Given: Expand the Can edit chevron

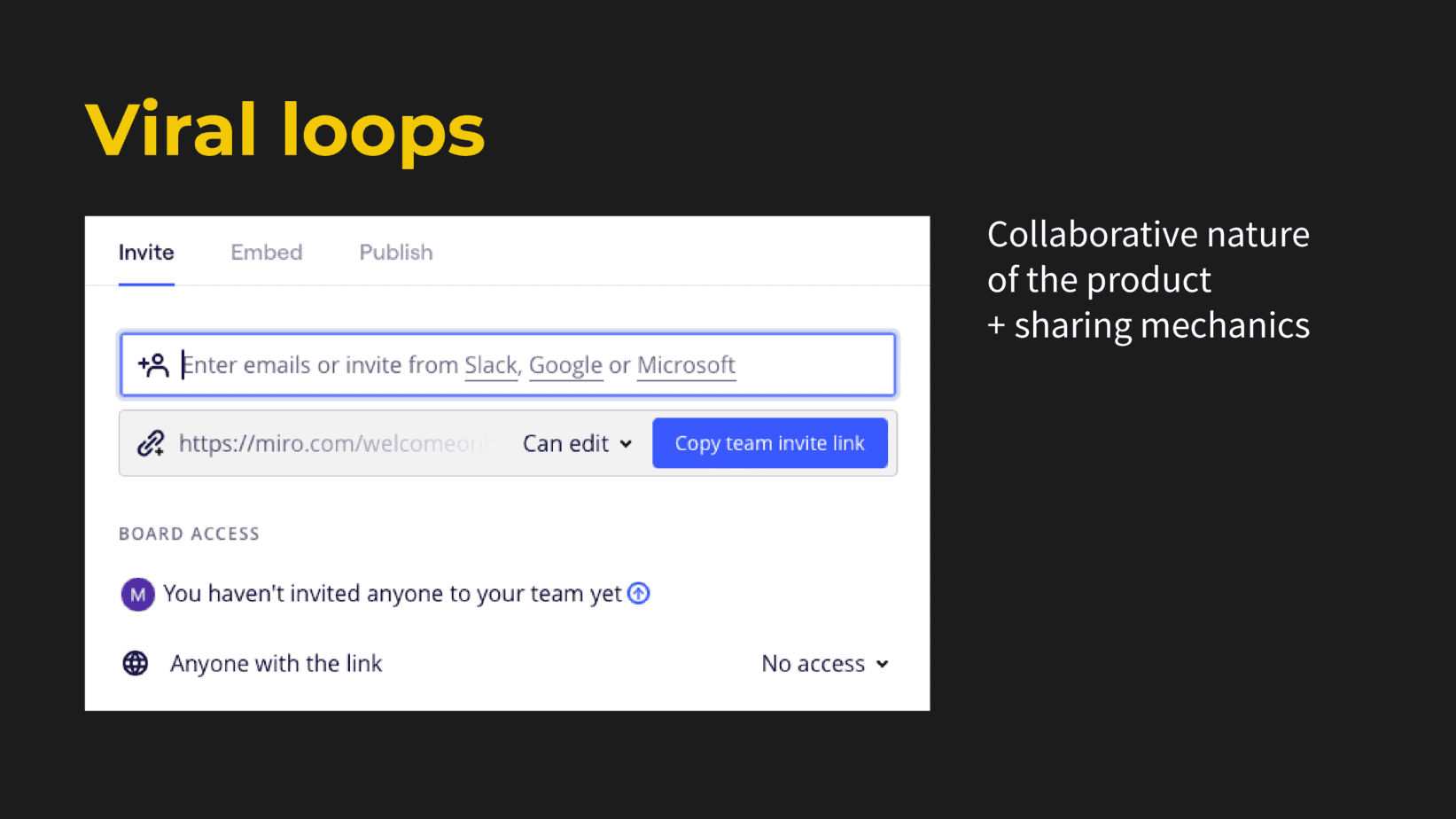Looking at the screenshot, I should [x=627, y=443].
